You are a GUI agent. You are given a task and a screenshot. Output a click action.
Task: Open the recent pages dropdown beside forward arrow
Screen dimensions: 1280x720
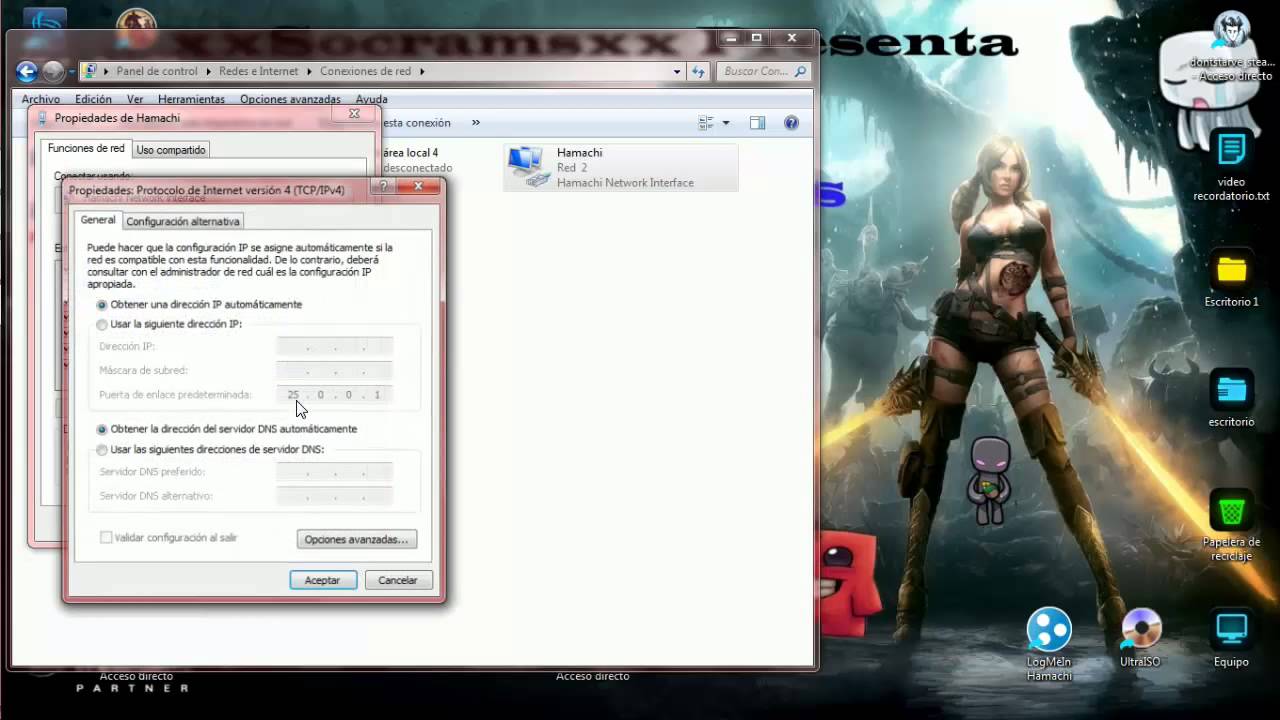pos(71,72)
